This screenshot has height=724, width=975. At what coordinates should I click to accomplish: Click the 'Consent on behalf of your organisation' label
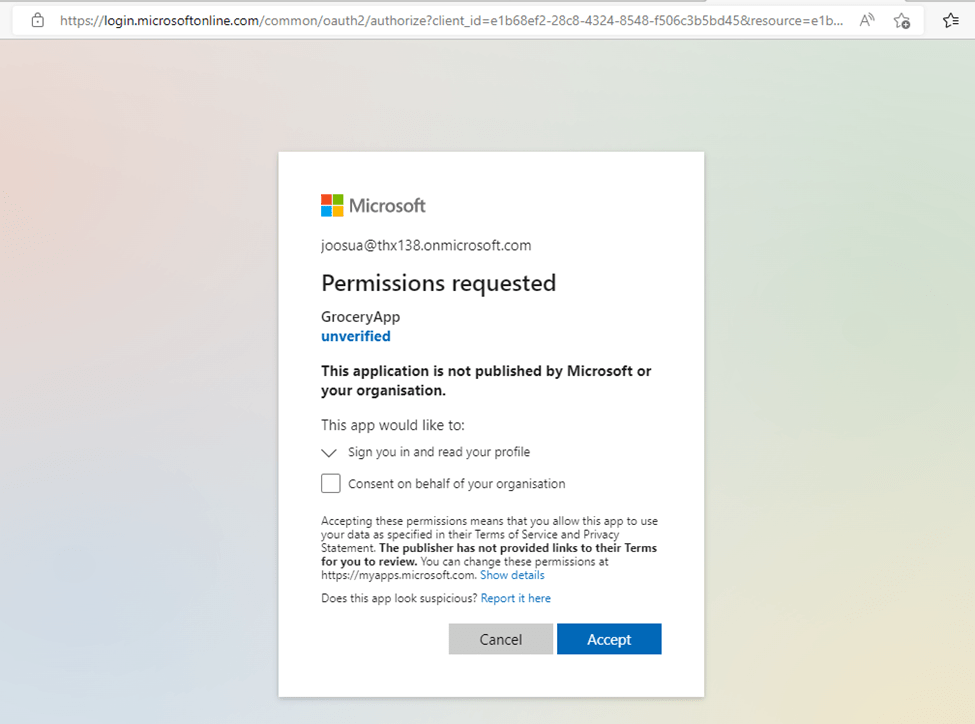click(x=456, y=484)
